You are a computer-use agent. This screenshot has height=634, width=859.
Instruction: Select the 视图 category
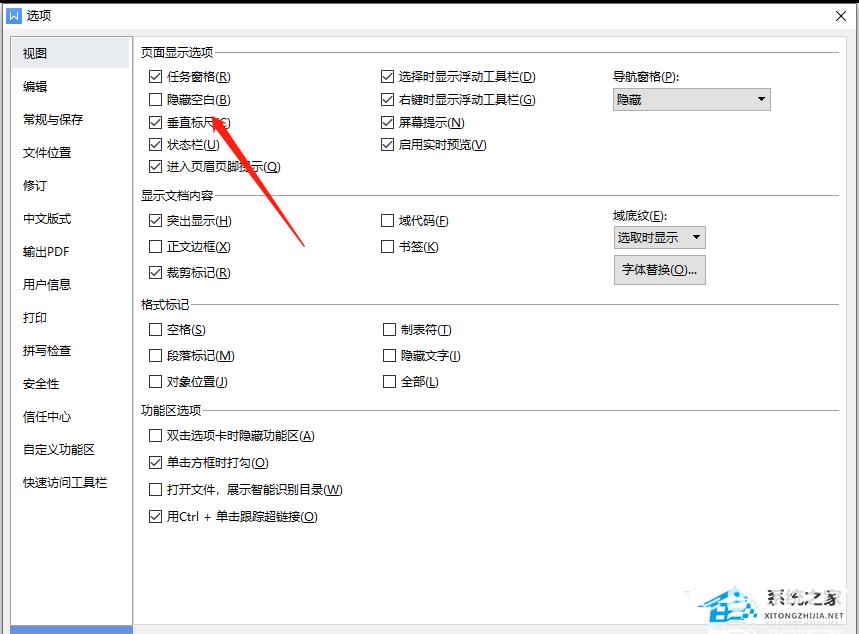click(x=70, y=53)
